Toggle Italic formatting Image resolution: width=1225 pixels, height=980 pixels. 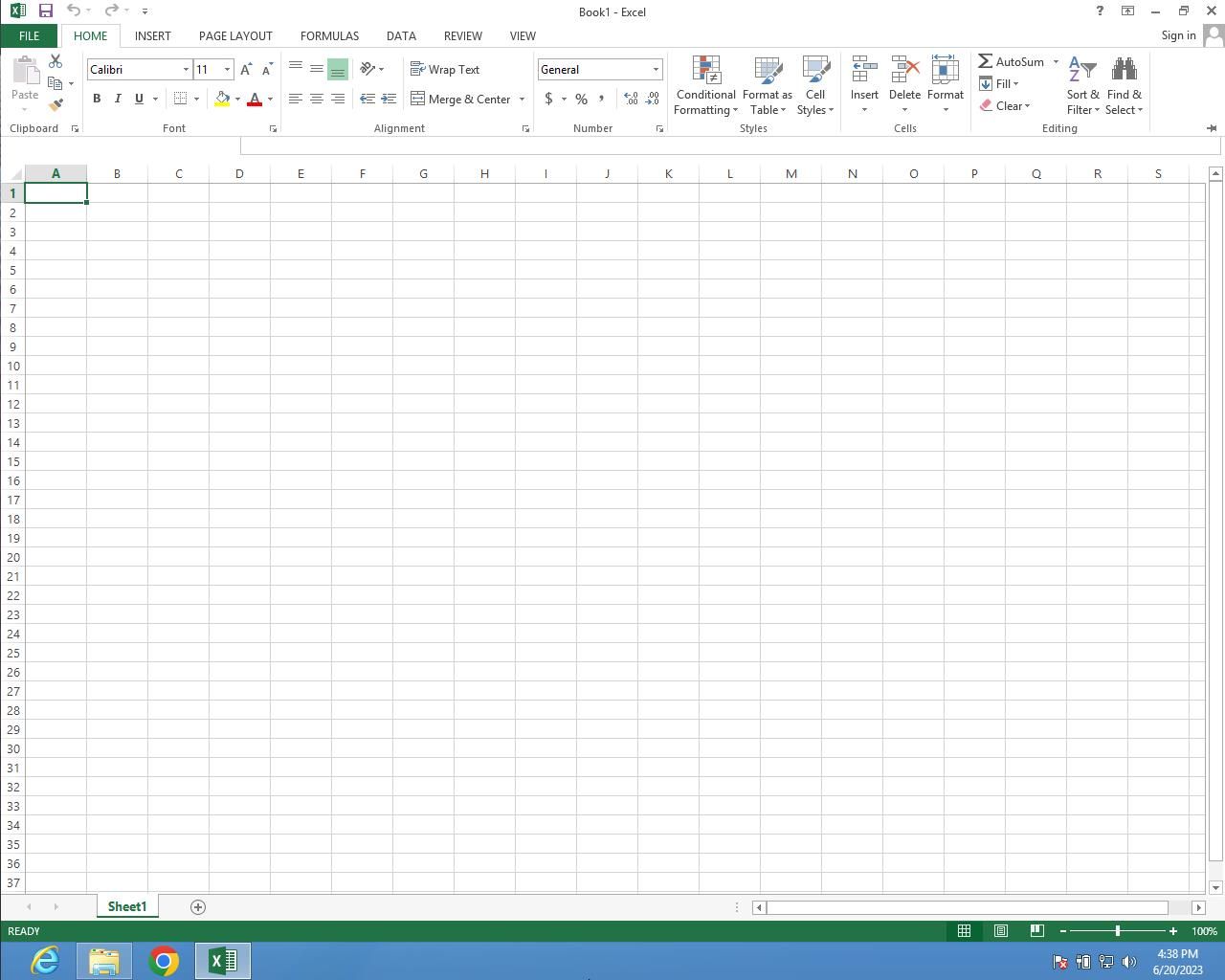pos(118,99)
